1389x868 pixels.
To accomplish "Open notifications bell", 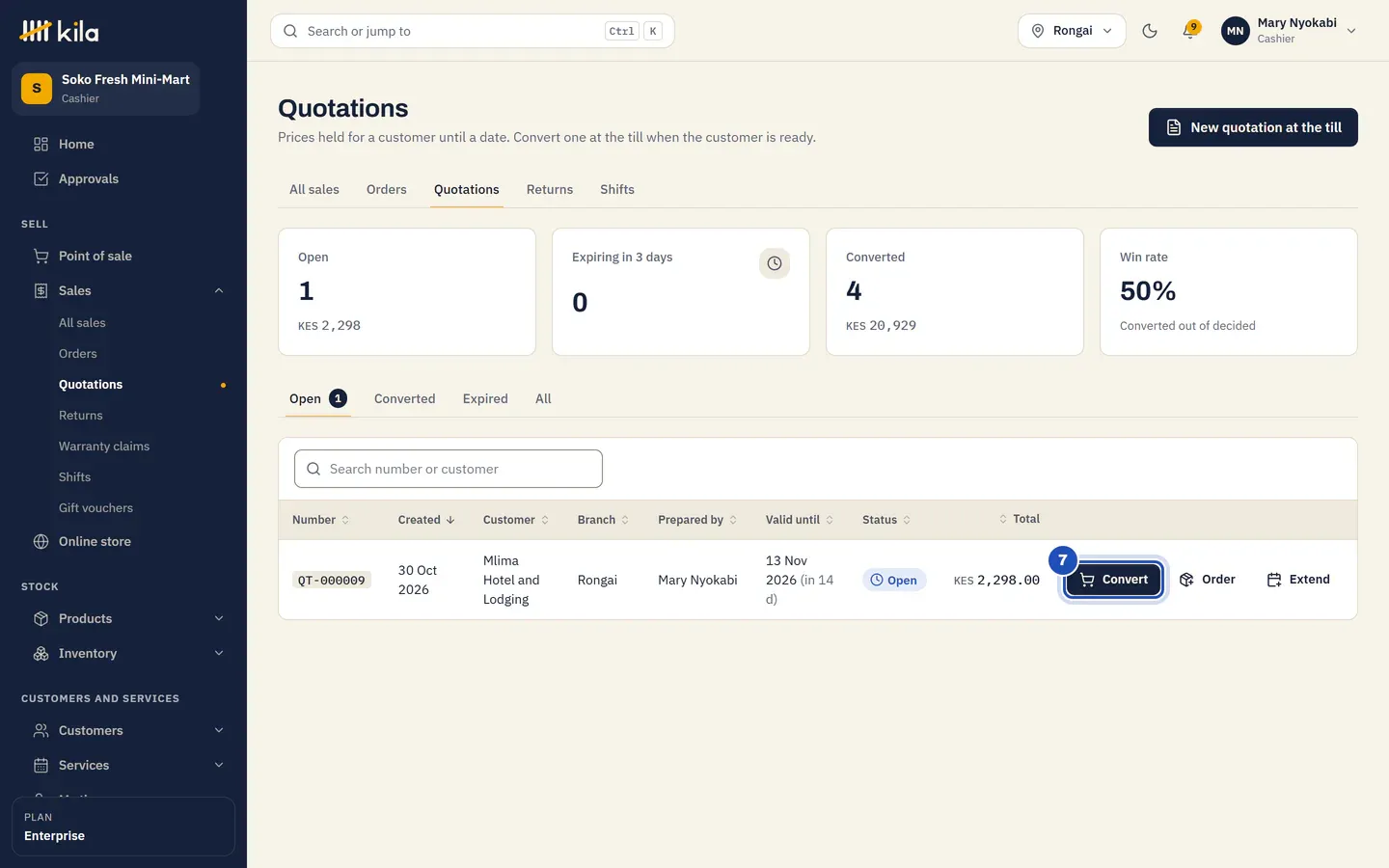I will pos(1190,31).
